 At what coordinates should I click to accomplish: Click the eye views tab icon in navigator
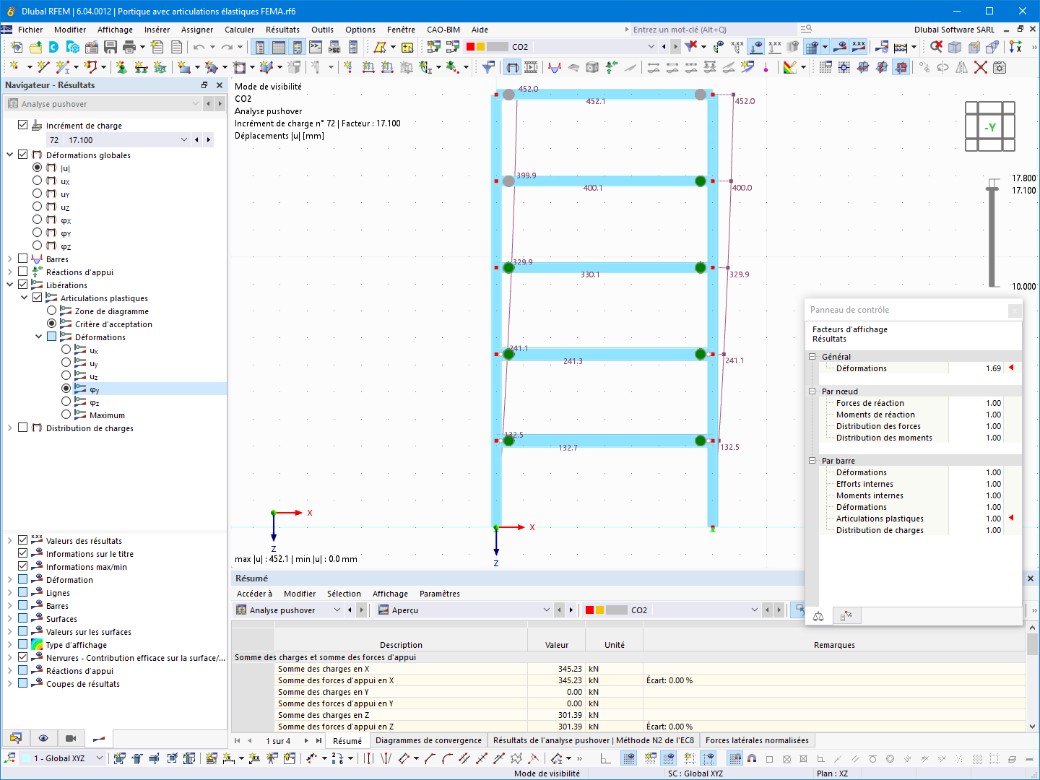[x=43, y=738]
